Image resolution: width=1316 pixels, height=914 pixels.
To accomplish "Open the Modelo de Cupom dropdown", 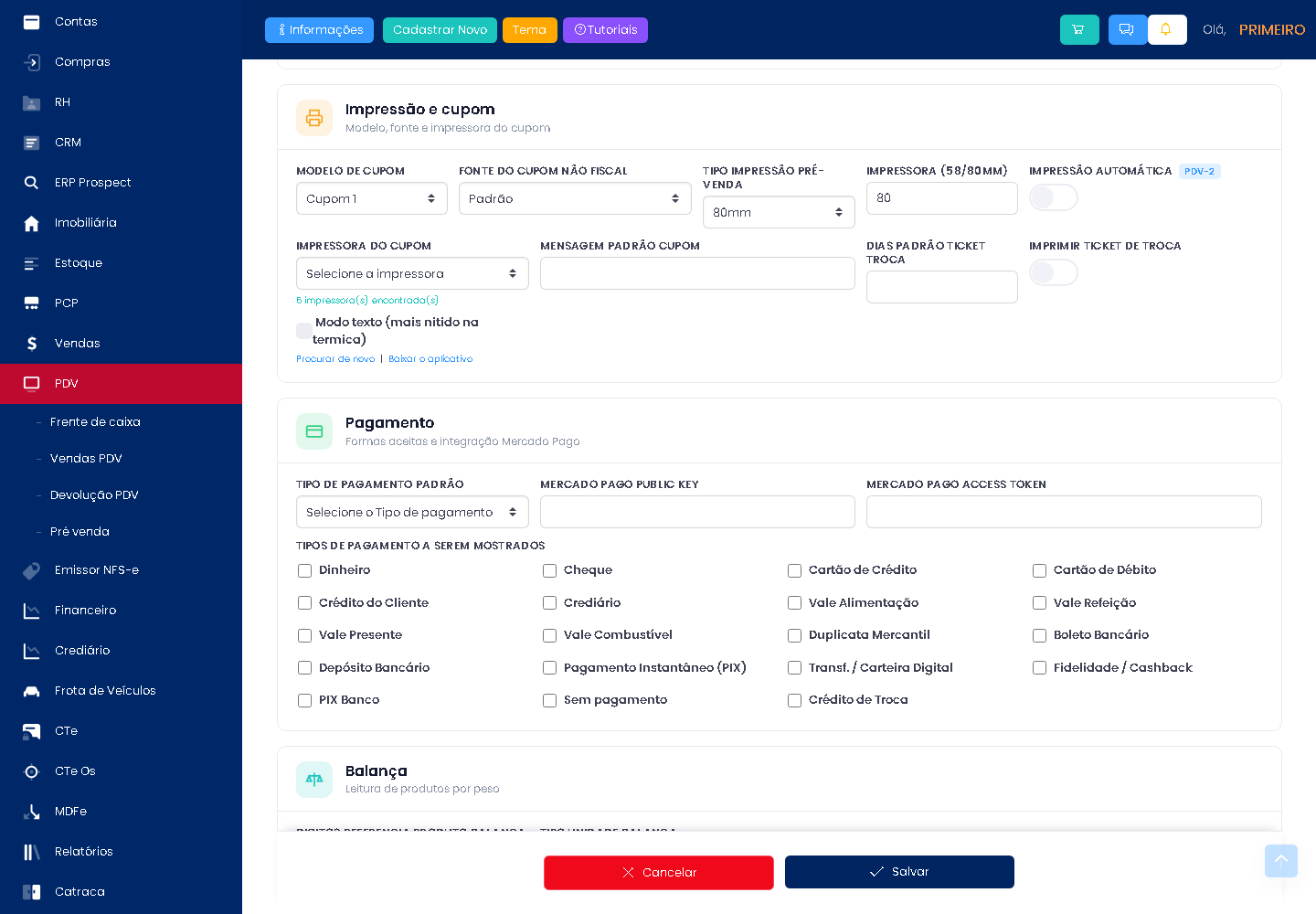I will point(372,198).
